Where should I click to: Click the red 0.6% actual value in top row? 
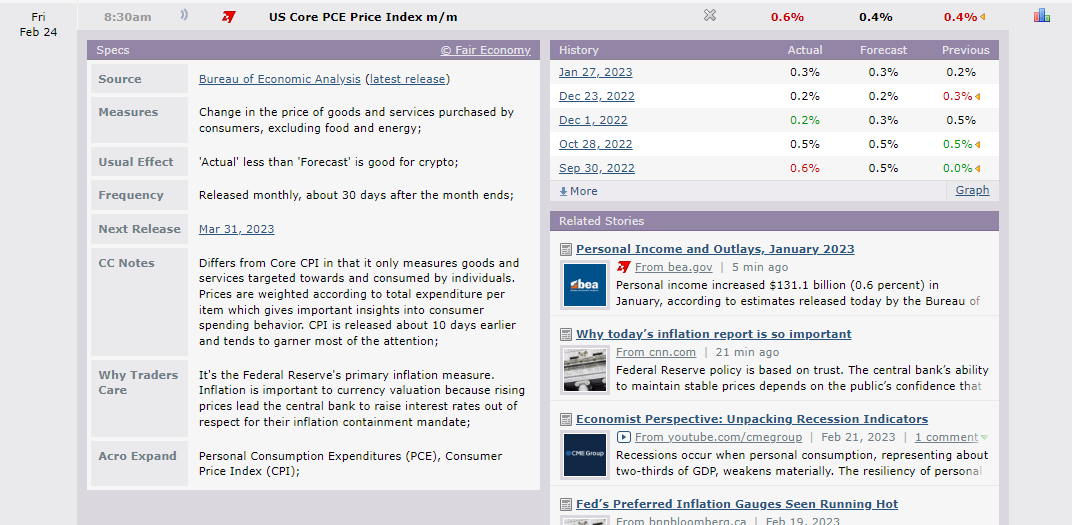[788, 17]
